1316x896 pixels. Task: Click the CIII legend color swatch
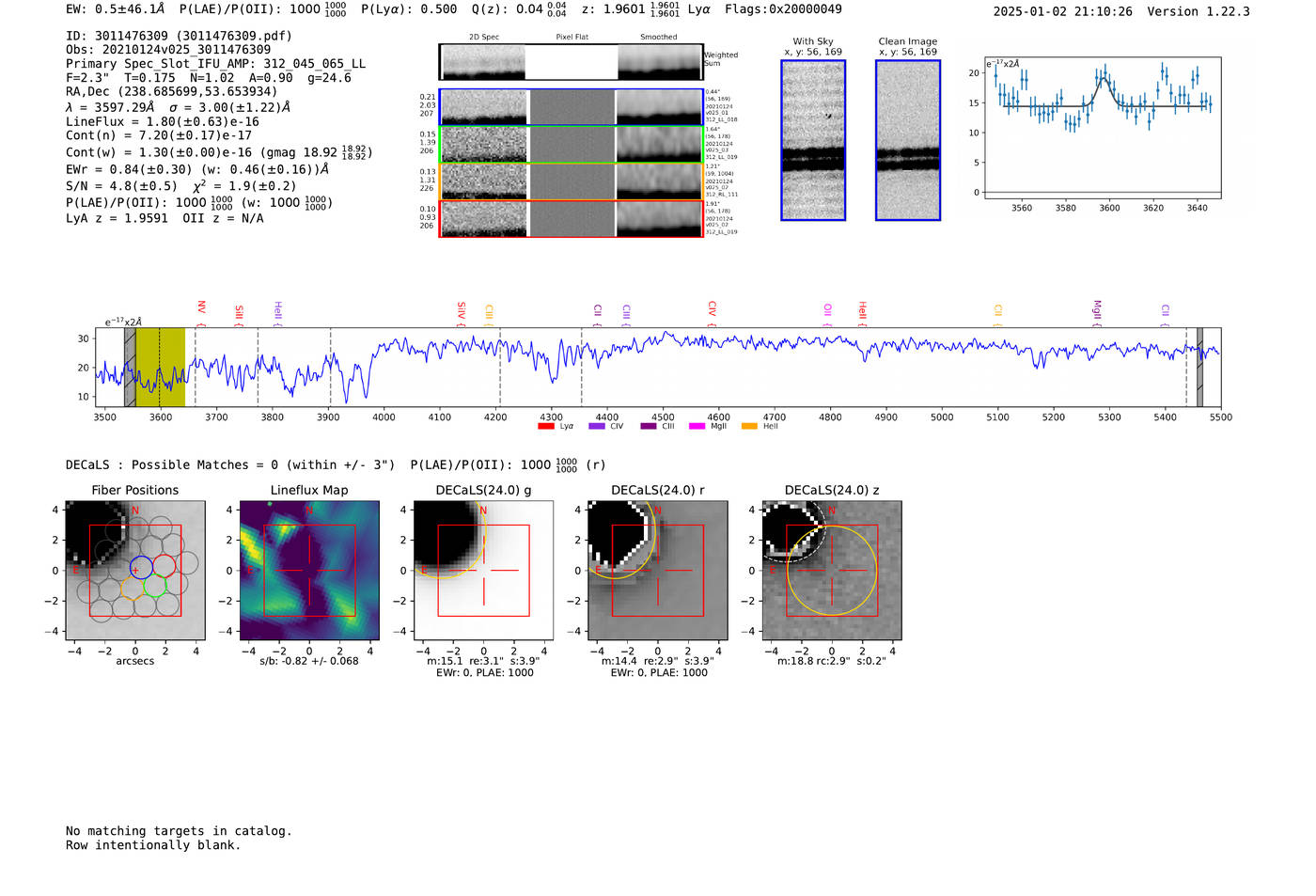(648, 427)
